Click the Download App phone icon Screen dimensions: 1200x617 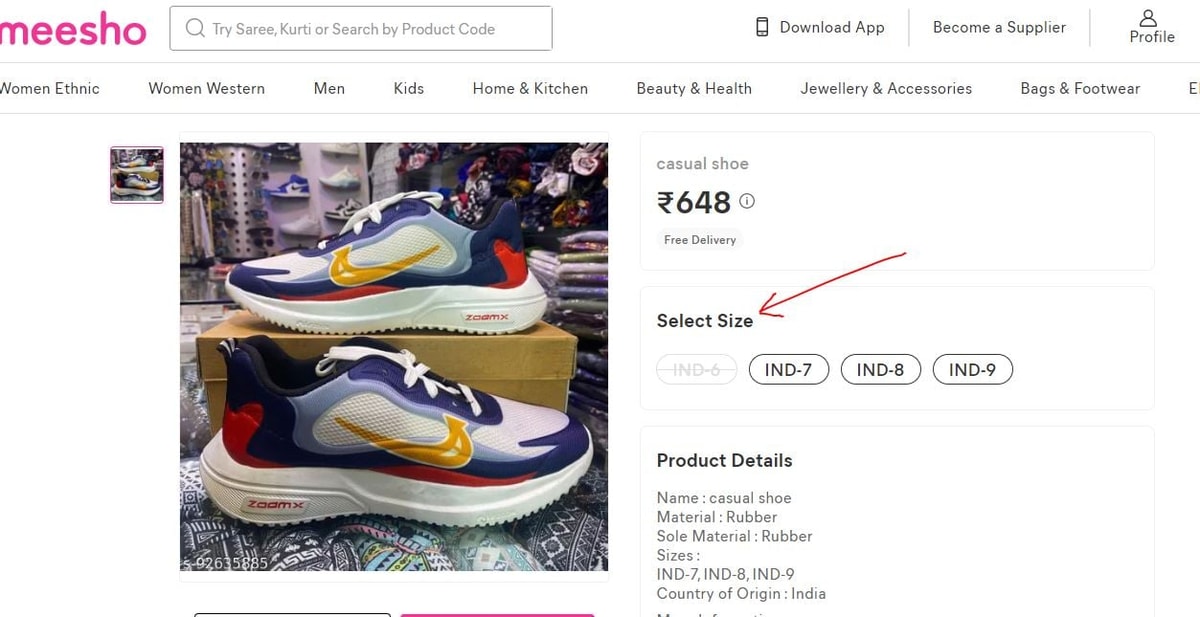(x=762, y=27)
